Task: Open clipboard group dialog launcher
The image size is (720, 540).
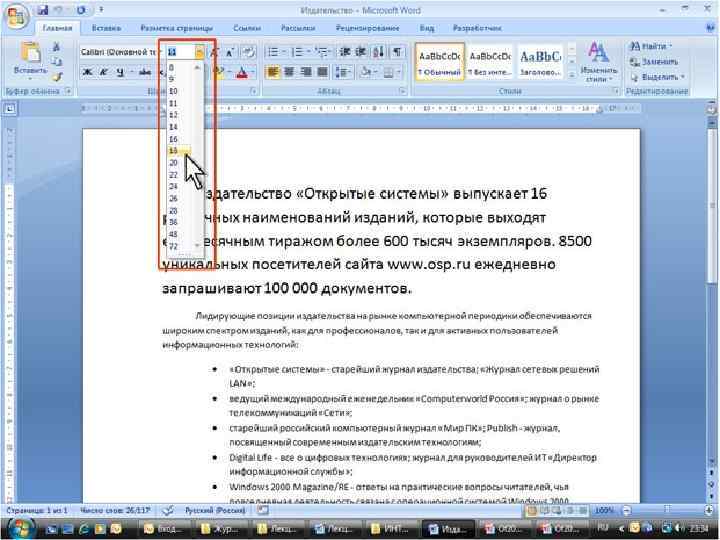Action: pos(68,91)
